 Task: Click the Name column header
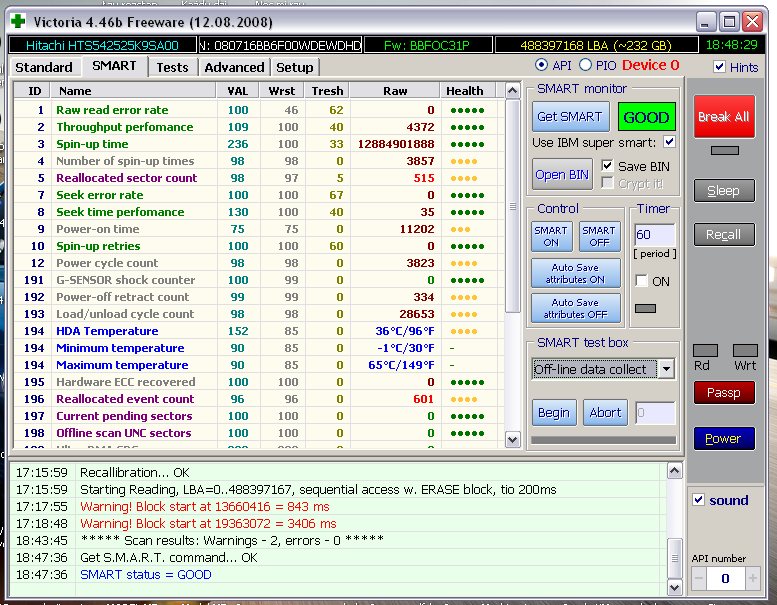[134, 91]
